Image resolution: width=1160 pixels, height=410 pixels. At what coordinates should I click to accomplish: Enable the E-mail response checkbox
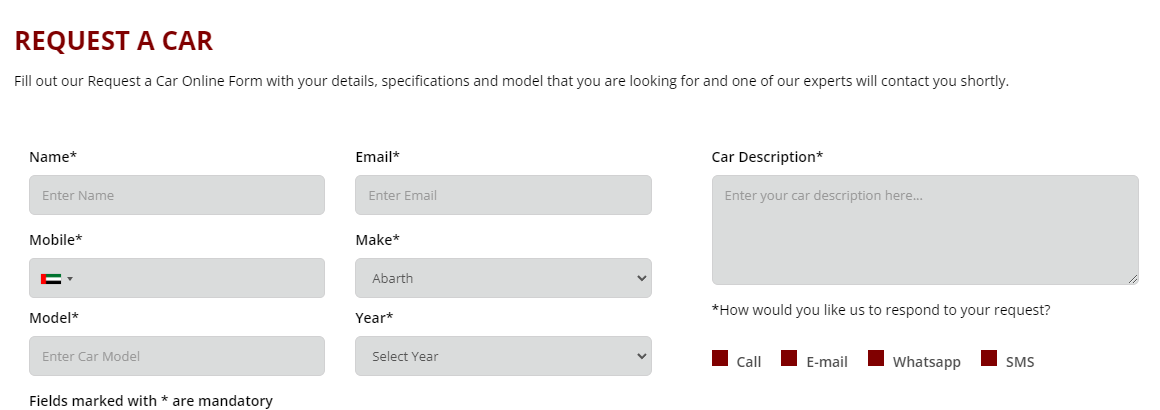point(789,358)
